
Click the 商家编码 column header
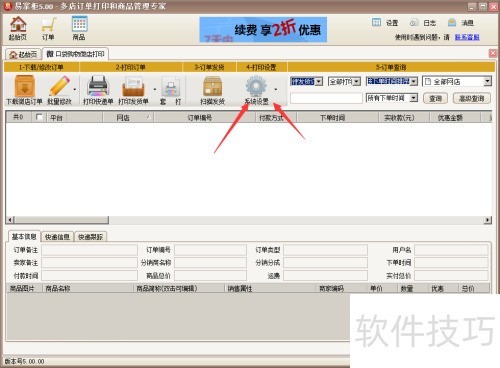coord(341,288)
